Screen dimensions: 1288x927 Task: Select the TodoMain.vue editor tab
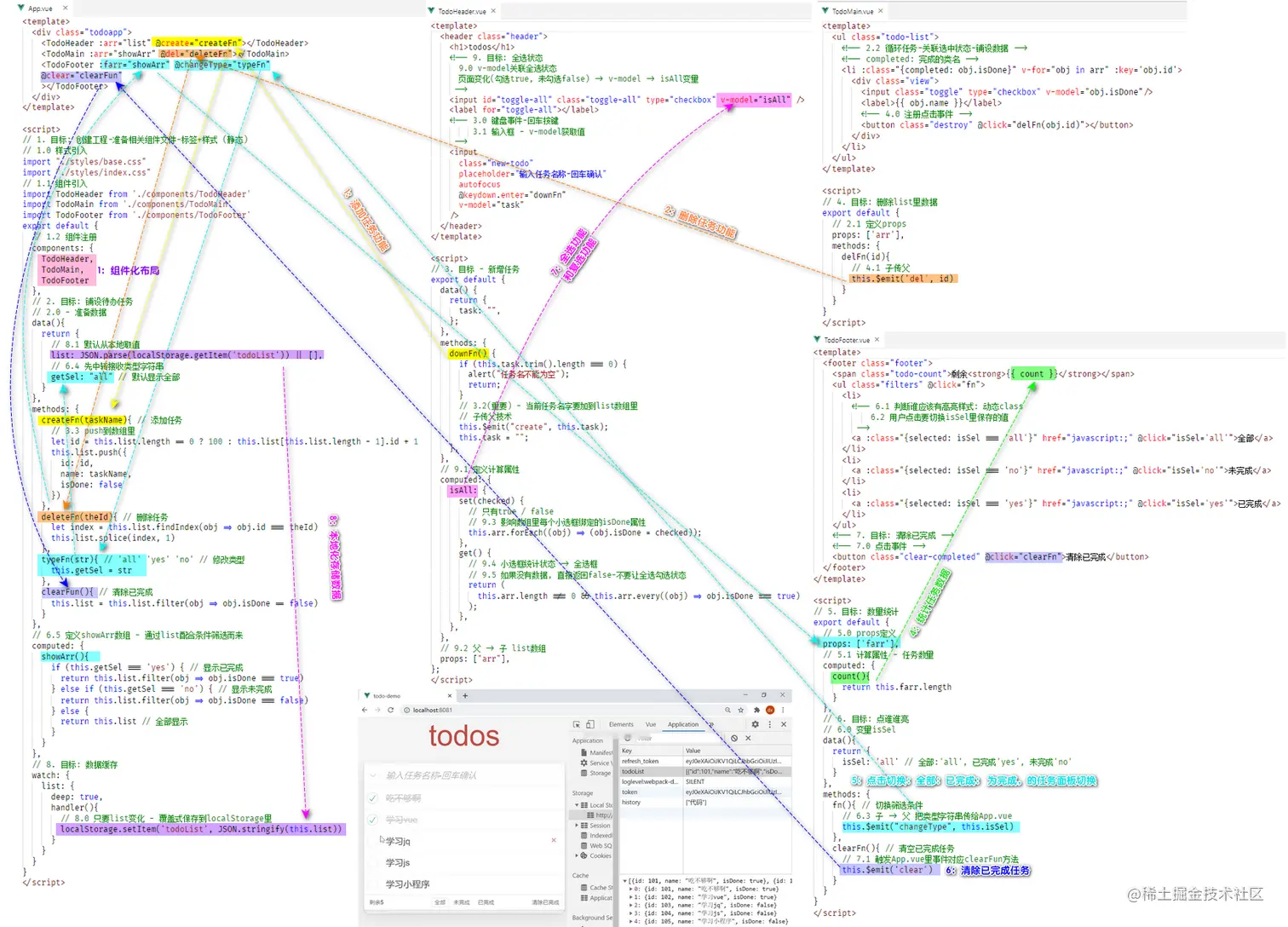pyautogui.click(x=853, y=11)
